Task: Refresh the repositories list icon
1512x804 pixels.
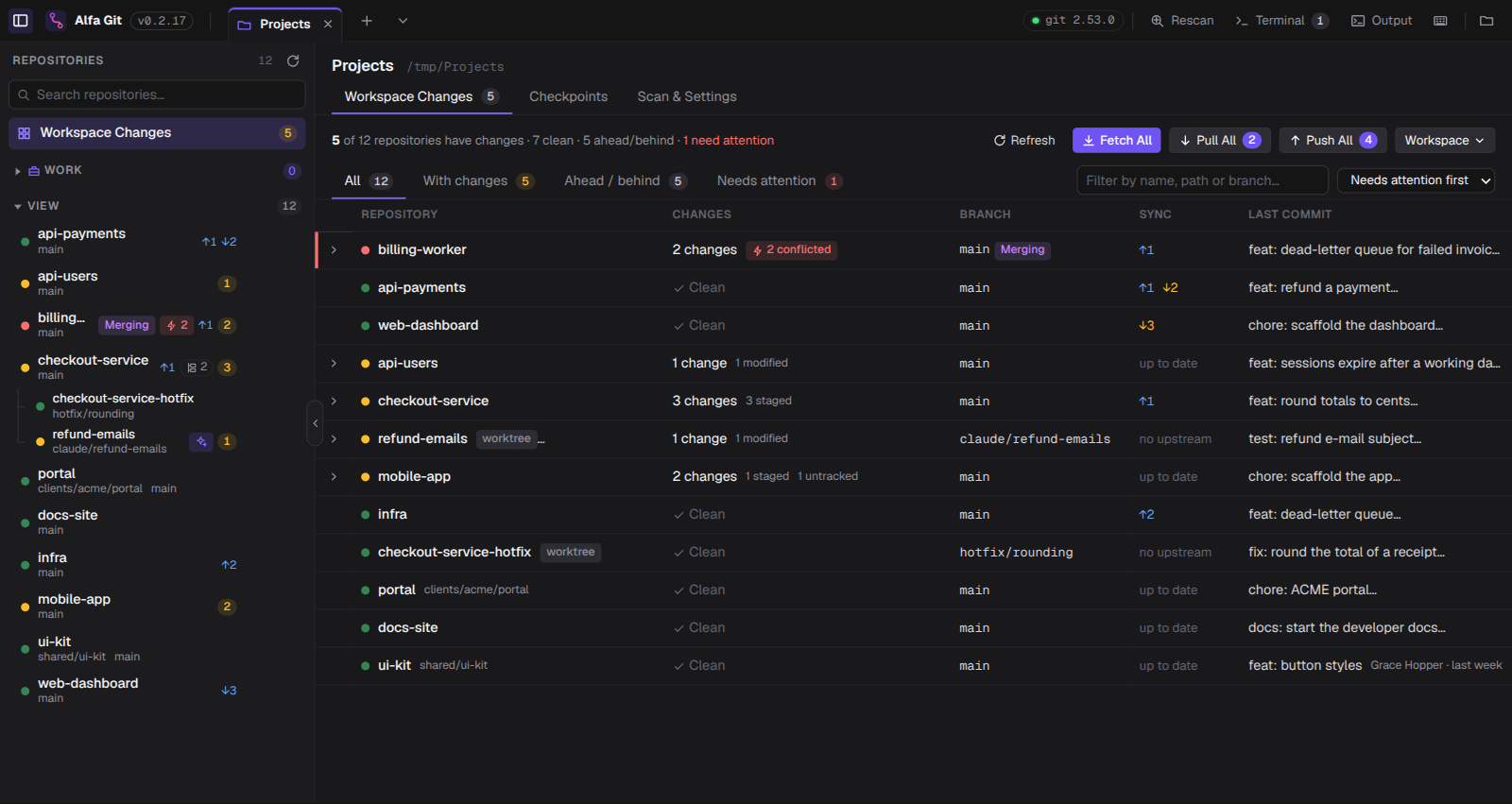Action: pos(293,60)
